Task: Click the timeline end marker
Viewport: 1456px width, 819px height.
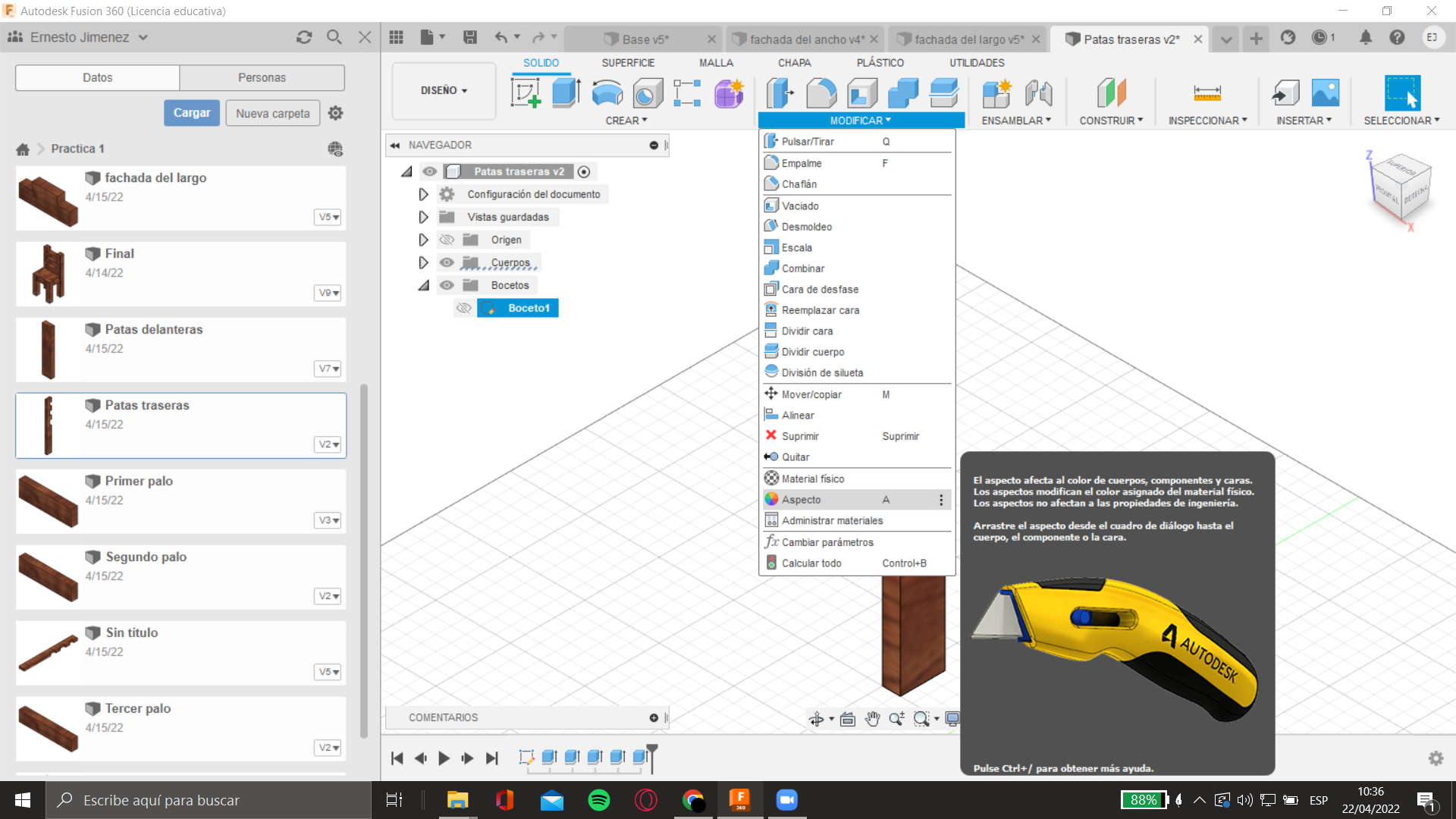Action: point(651,758)
